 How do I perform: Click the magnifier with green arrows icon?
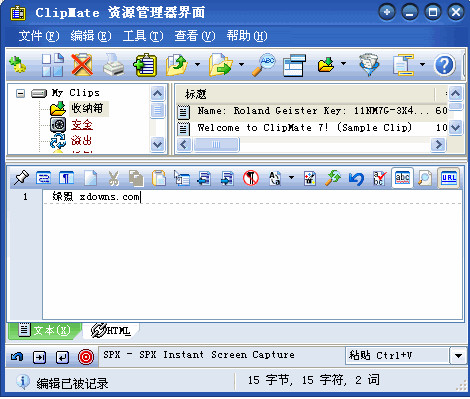click(x=333, y=178)
